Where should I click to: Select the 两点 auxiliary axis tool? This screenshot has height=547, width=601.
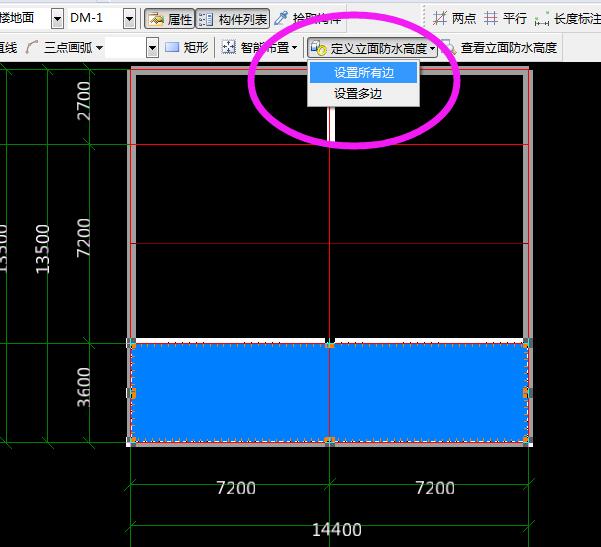click(454, 18)
